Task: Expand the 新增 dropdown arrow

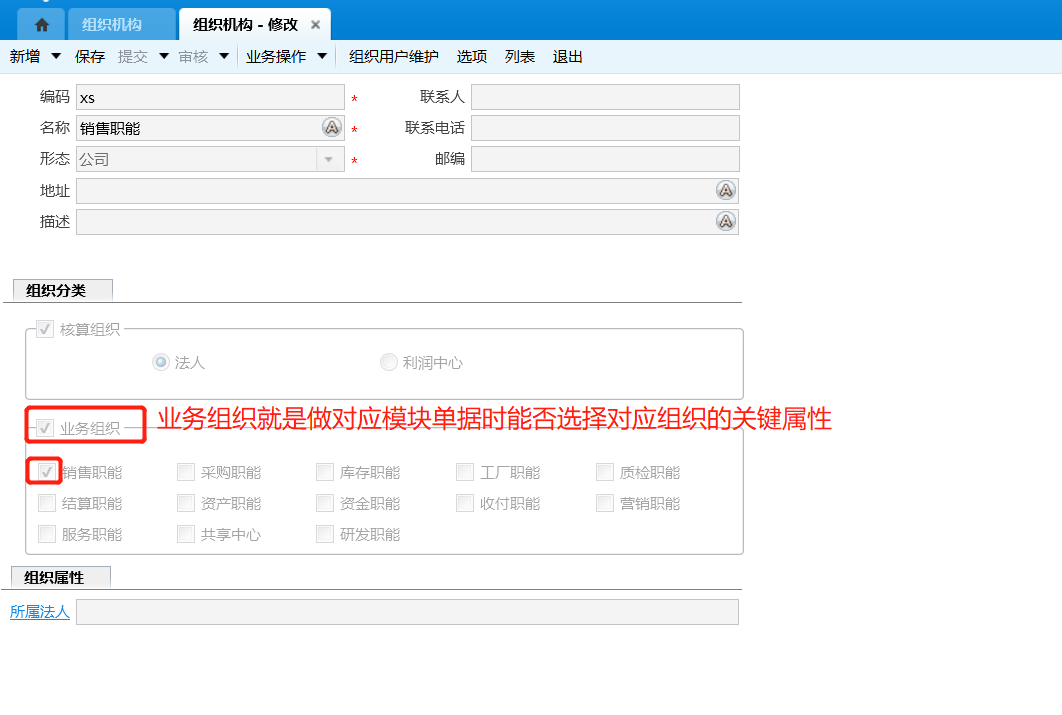Action: (x=56, y=57)
